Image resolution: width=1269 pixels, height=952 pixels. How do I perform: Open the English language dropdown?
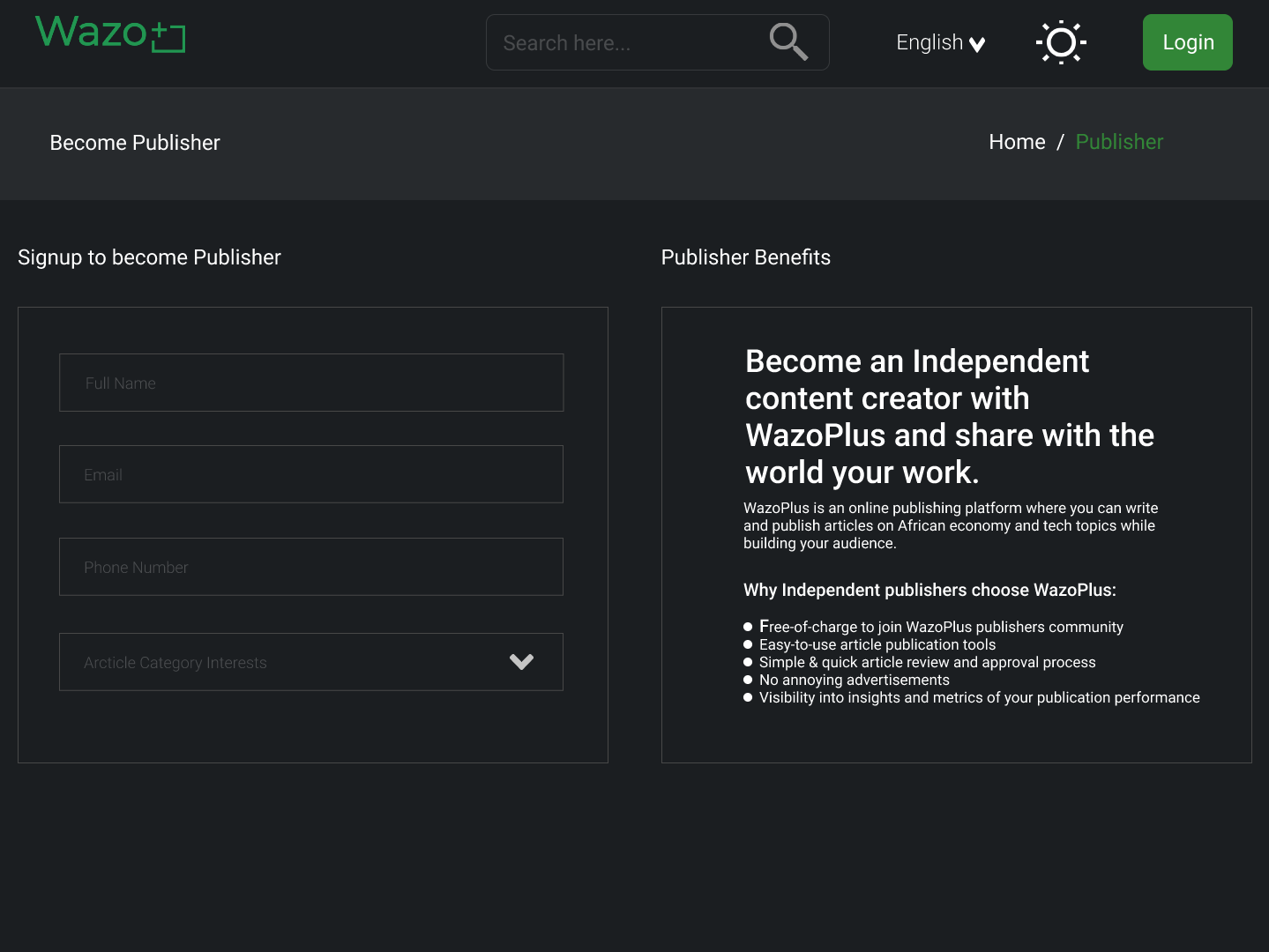[929, 42]
